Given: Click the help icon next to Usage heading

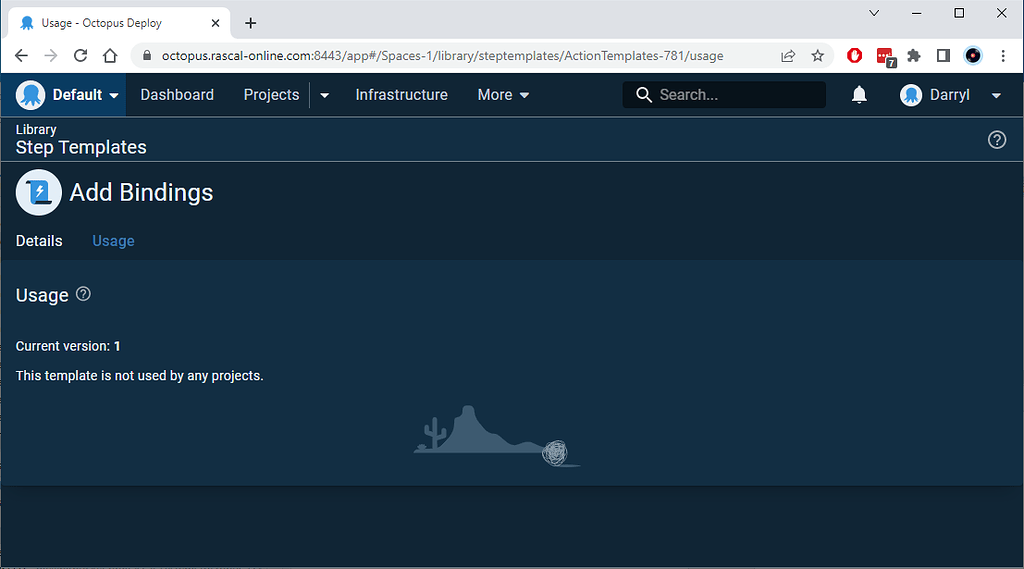Looking at the screenshot, I should coord(83,294).
